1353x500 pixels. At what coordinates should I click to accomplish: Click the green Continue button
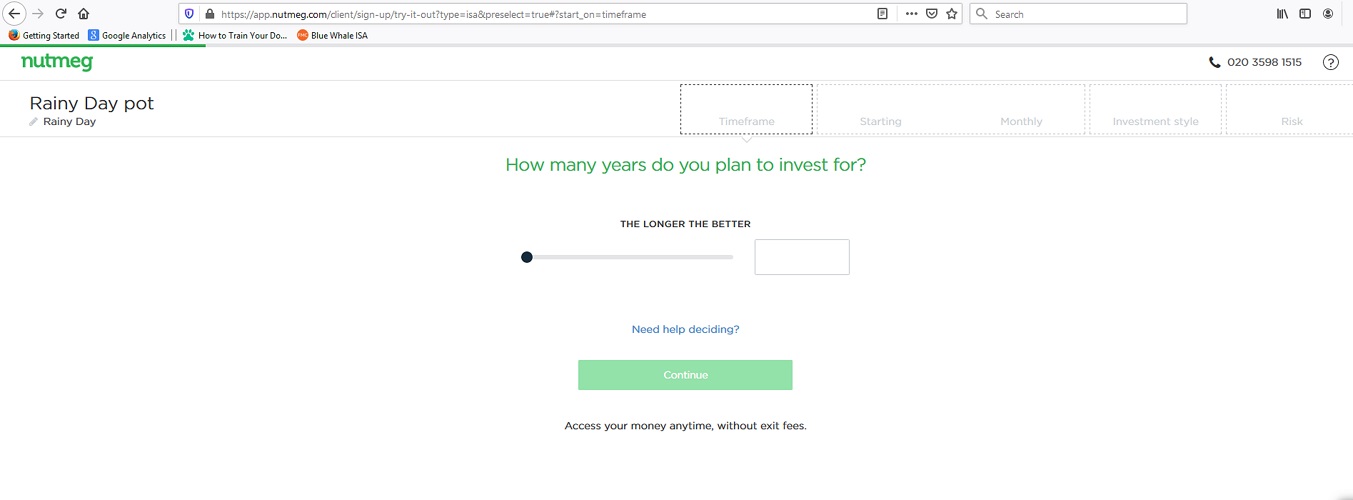tap(685, 375)
